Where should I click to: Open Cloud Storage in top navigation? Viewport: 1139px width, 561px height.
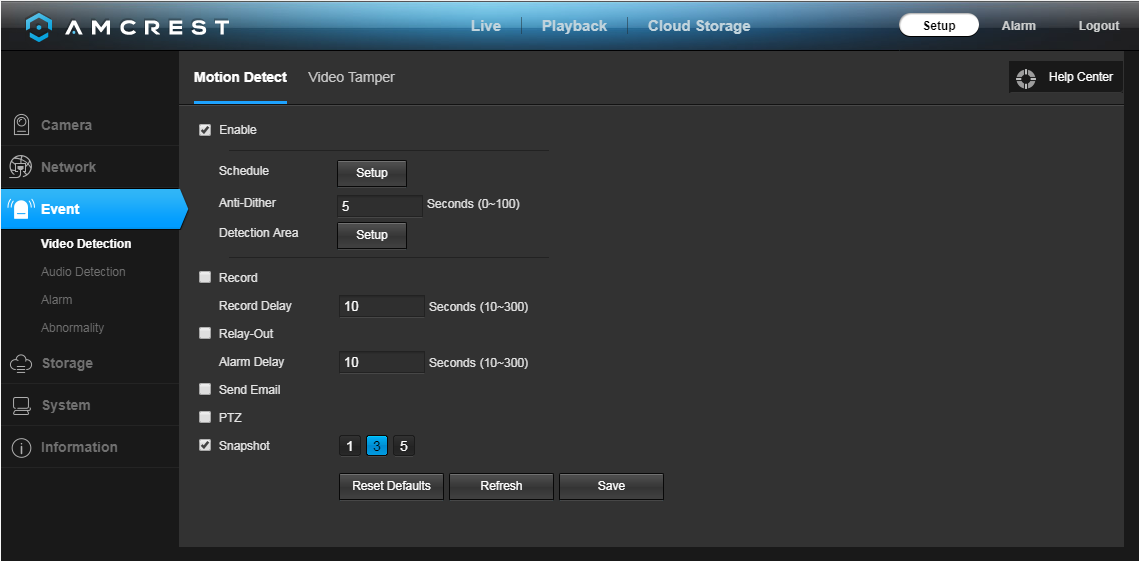tap(699, 26)
